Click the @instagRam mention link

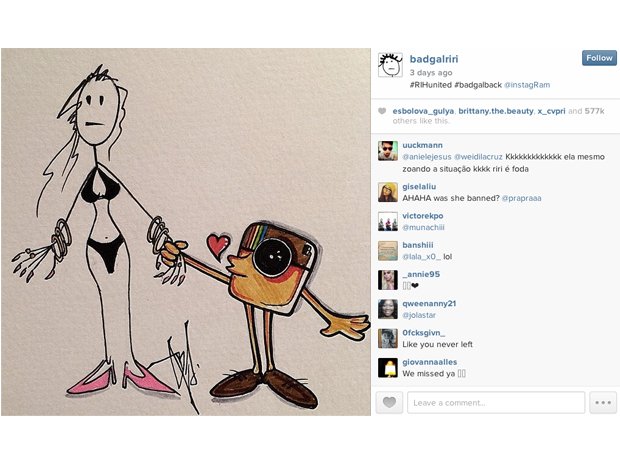point(527,85)
